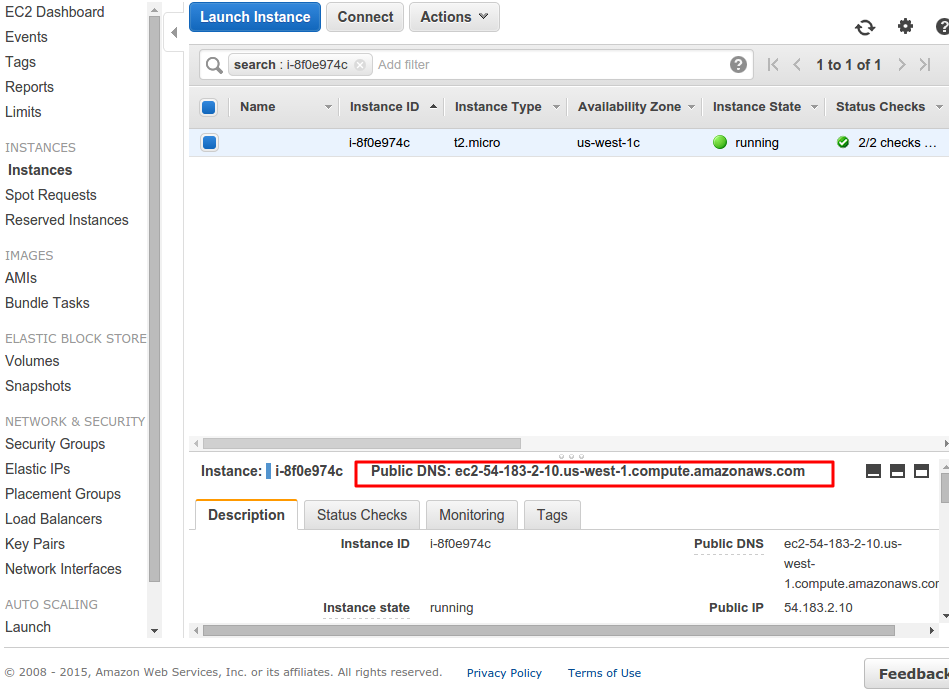949x690 pixels.
Task: Select Instances in the sidebar
Action: 40,170
